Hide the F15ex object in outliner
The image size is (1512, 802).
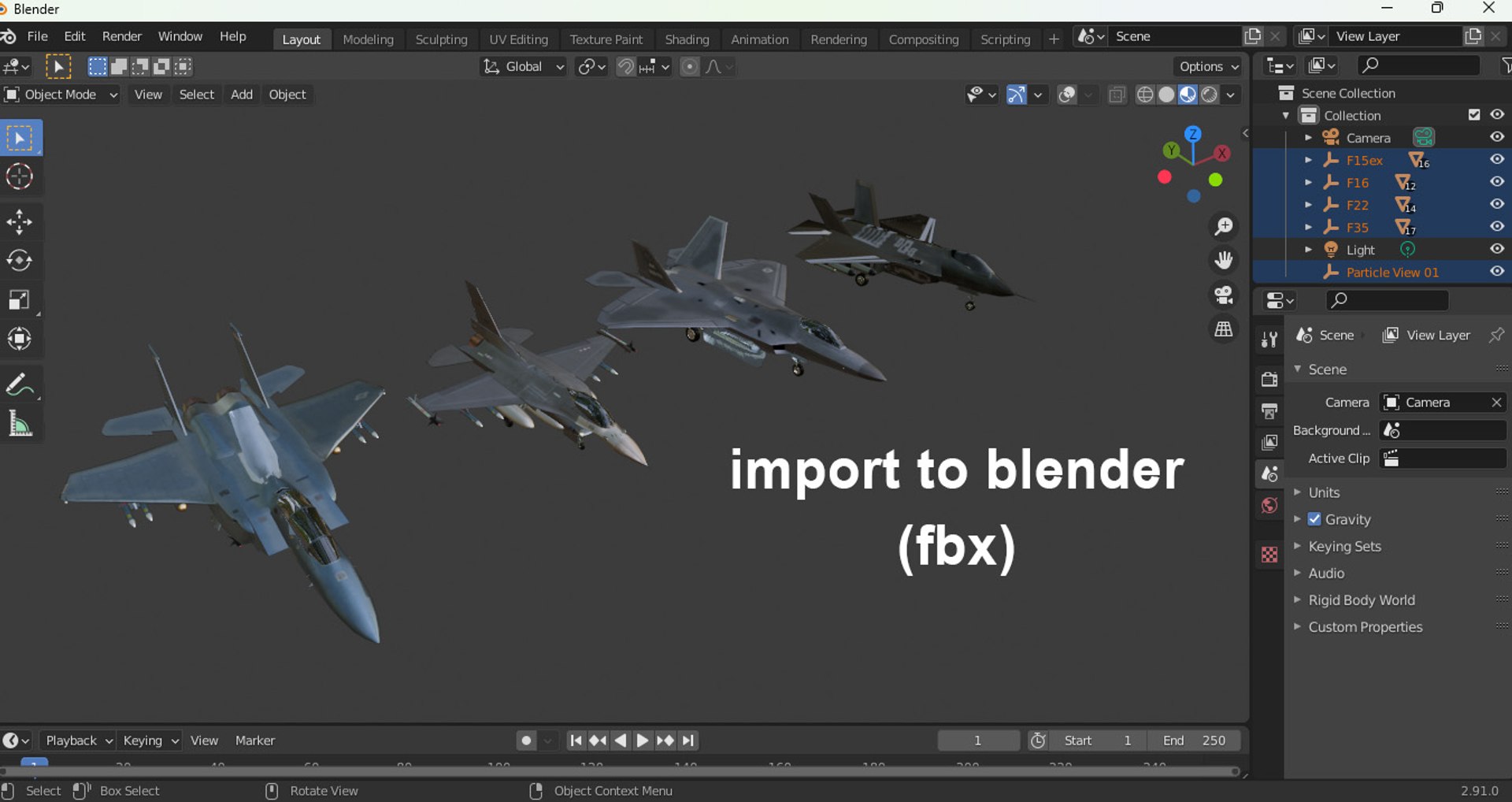1497,160
